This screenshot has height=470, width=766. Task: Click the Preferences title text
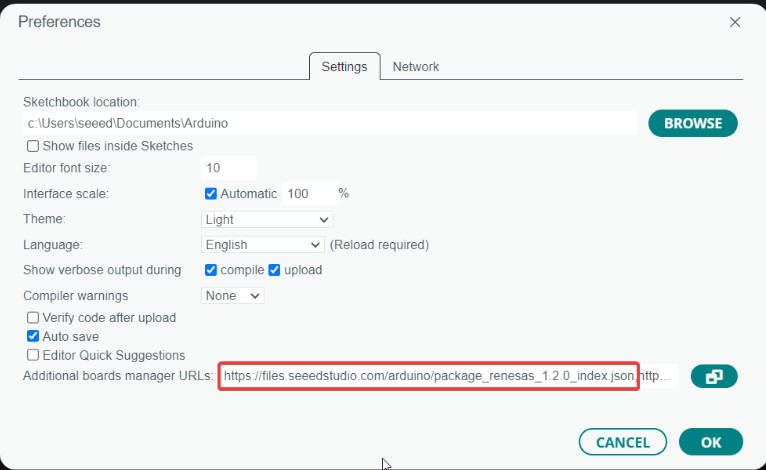59,22
